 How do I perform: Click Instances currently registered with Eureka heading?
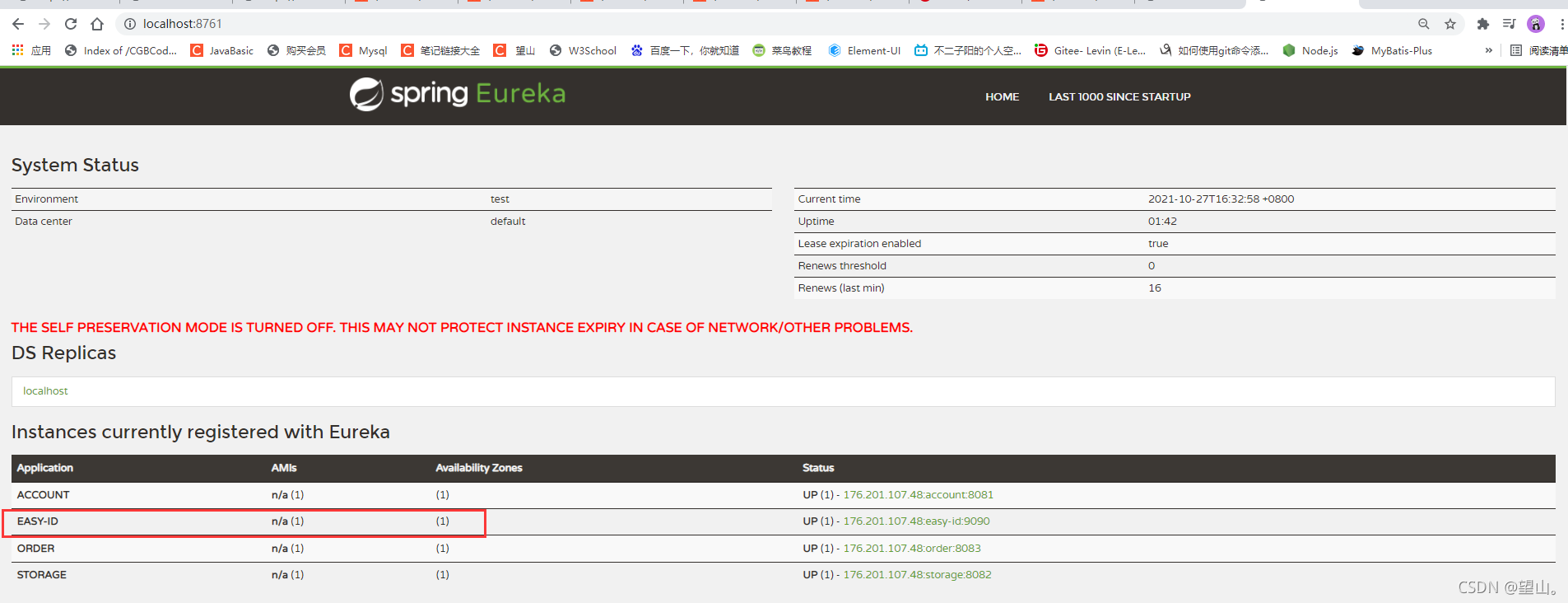tap(201, 432)
